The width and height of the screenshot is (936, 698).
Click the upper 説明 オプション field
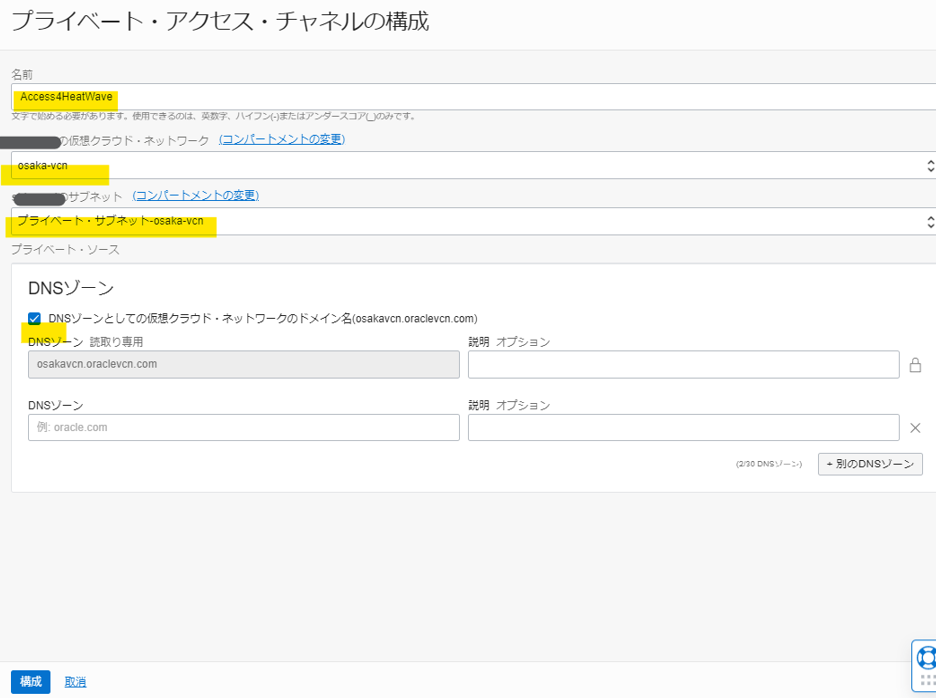click(684, 364)
